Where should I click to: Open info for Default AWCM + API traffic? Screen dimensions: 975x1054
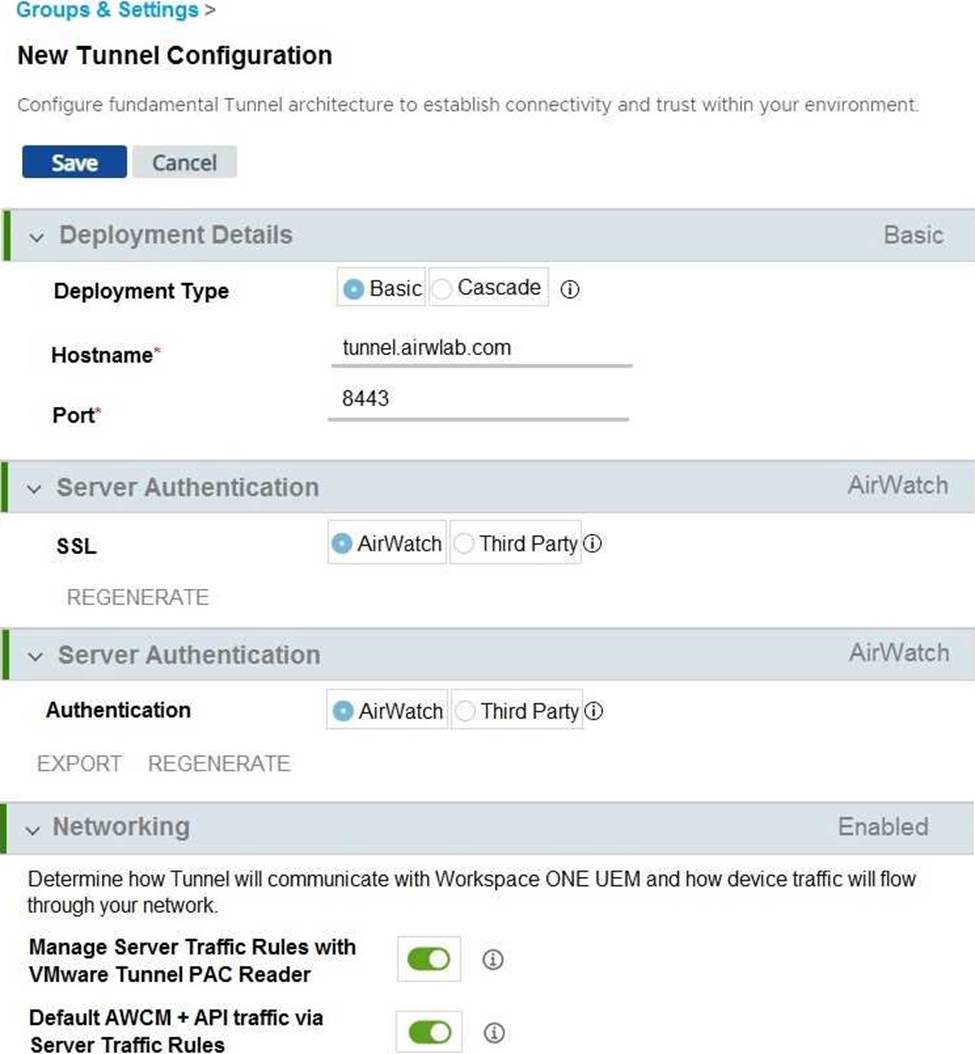click(494, 1032)
